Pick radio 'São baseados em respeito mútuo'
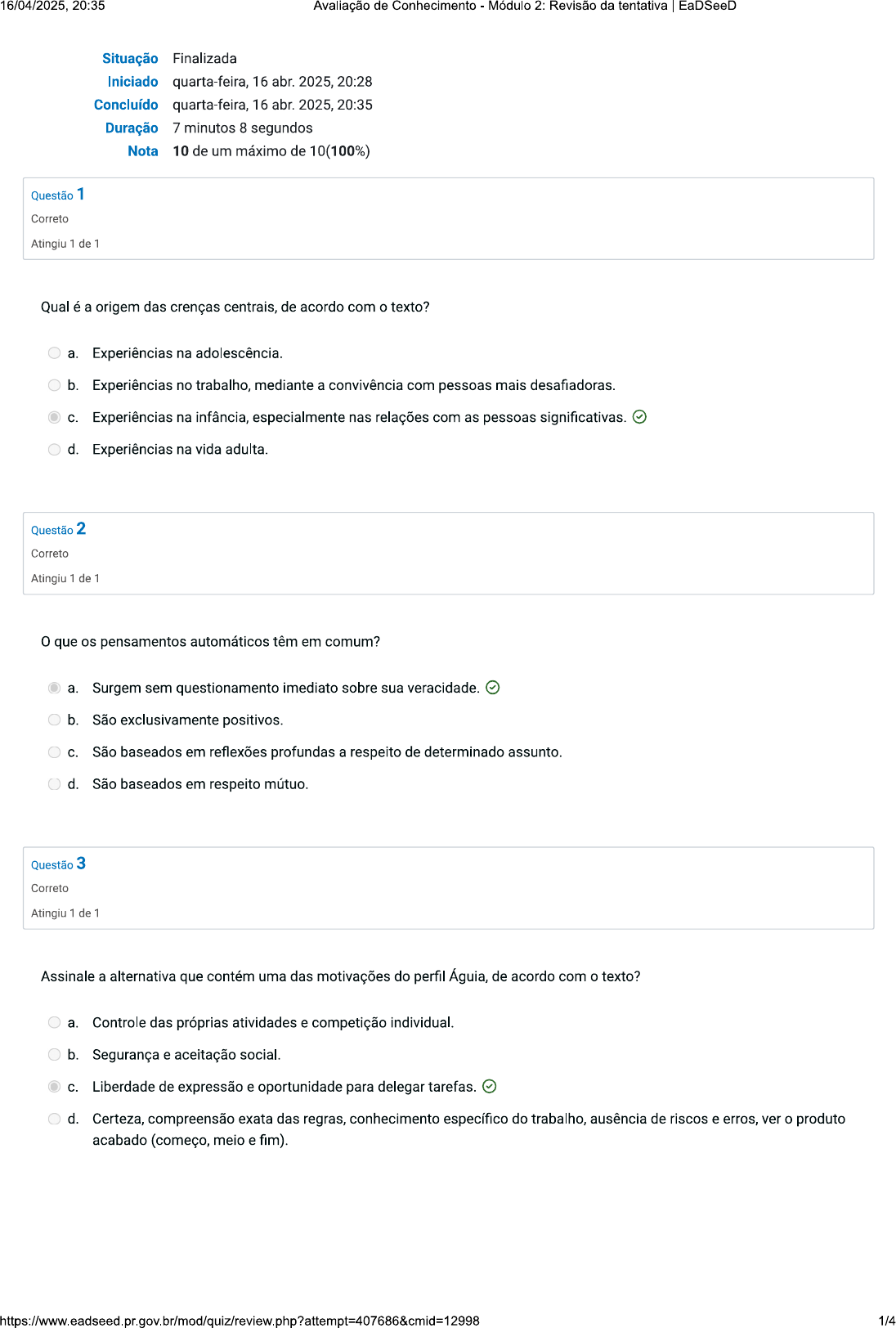Screen dimensions: 896x1328 pyautogui.click(x=54, y=784)
